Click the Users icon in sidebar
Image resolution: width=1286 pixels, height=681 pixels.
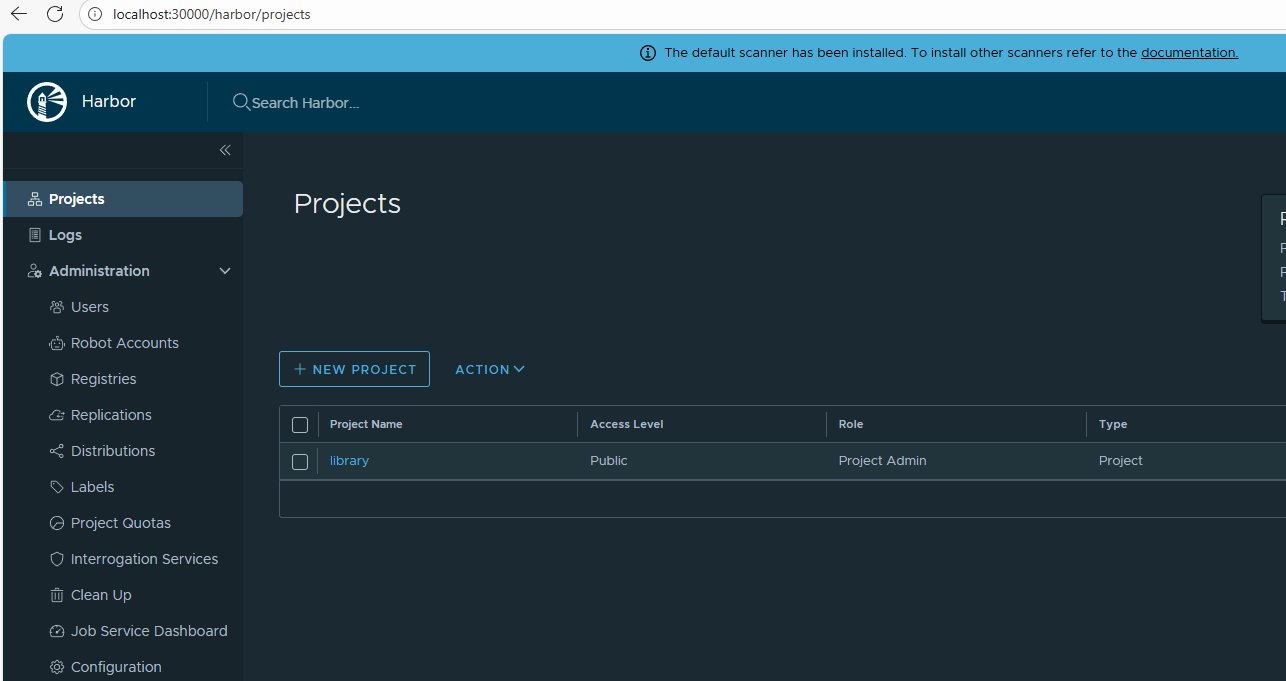click(x=57, y=307)
